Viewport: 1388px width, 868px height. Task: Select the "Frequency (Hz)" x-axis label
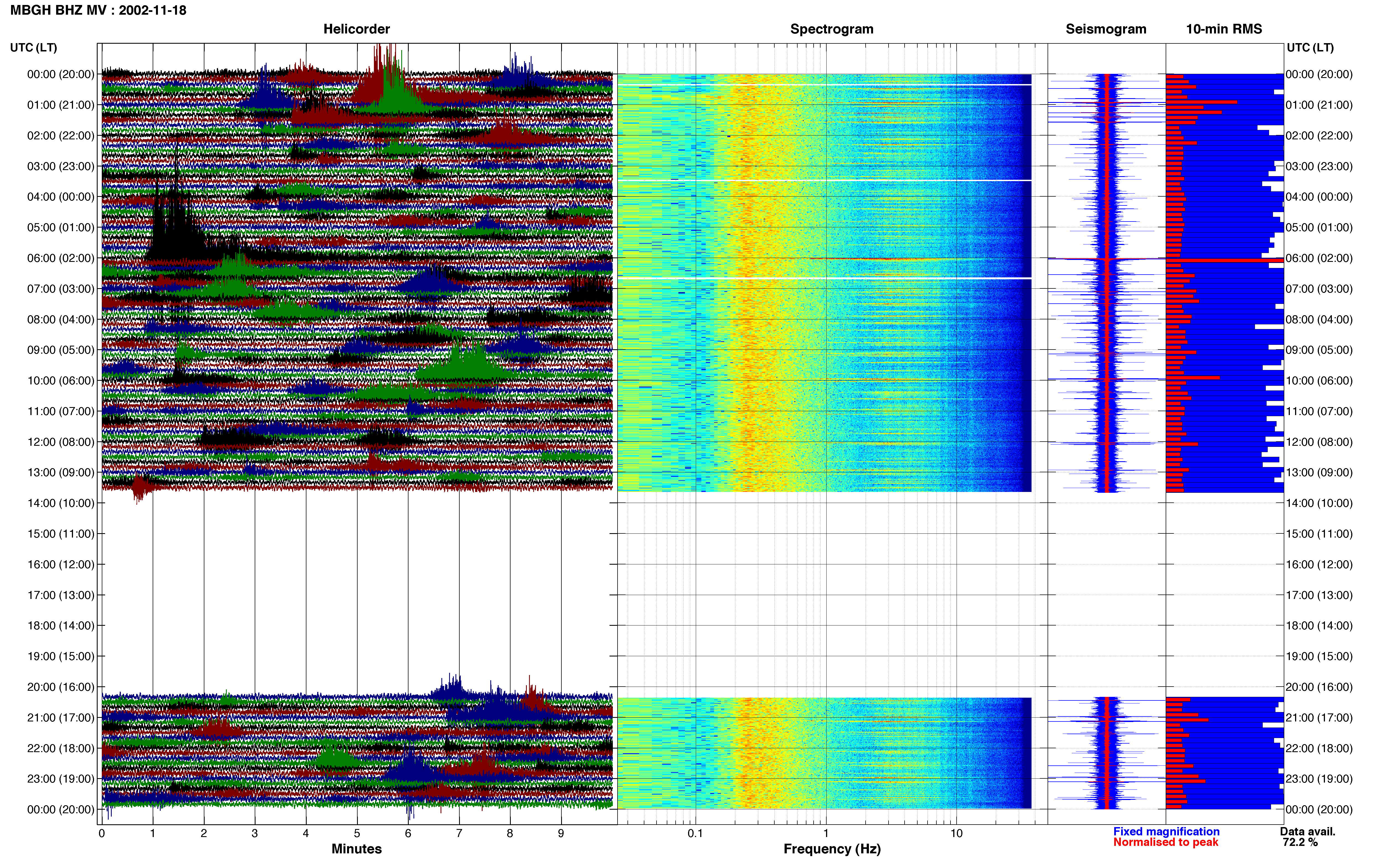pos(832,849)
